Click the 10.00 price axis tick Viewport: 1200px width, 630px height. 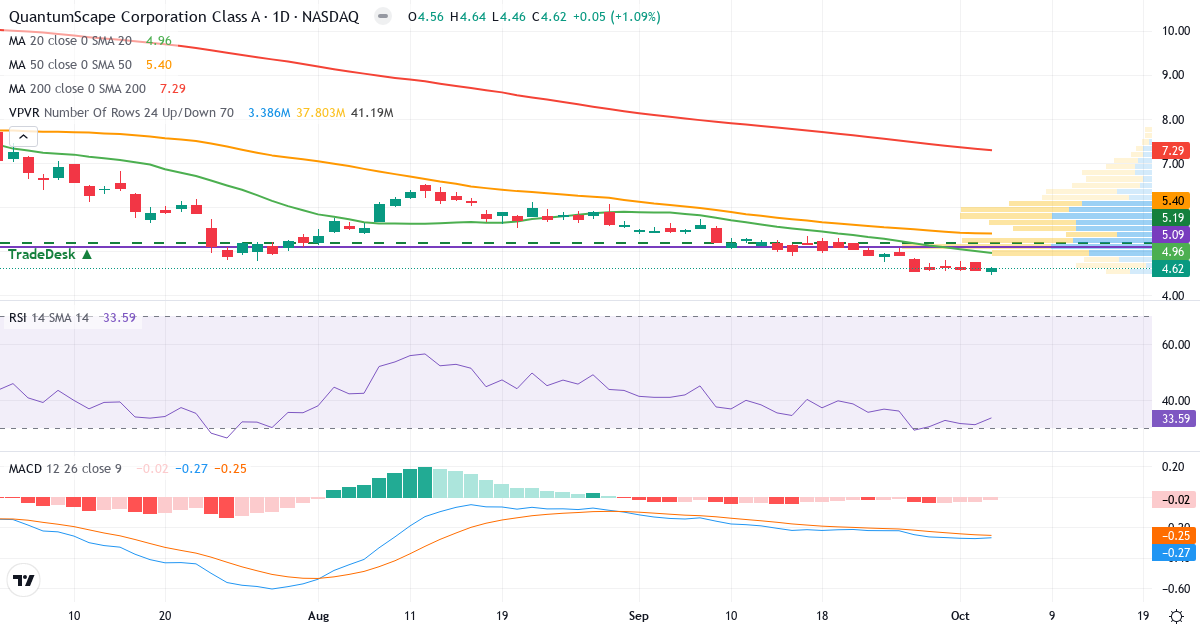pos(1174,31)
